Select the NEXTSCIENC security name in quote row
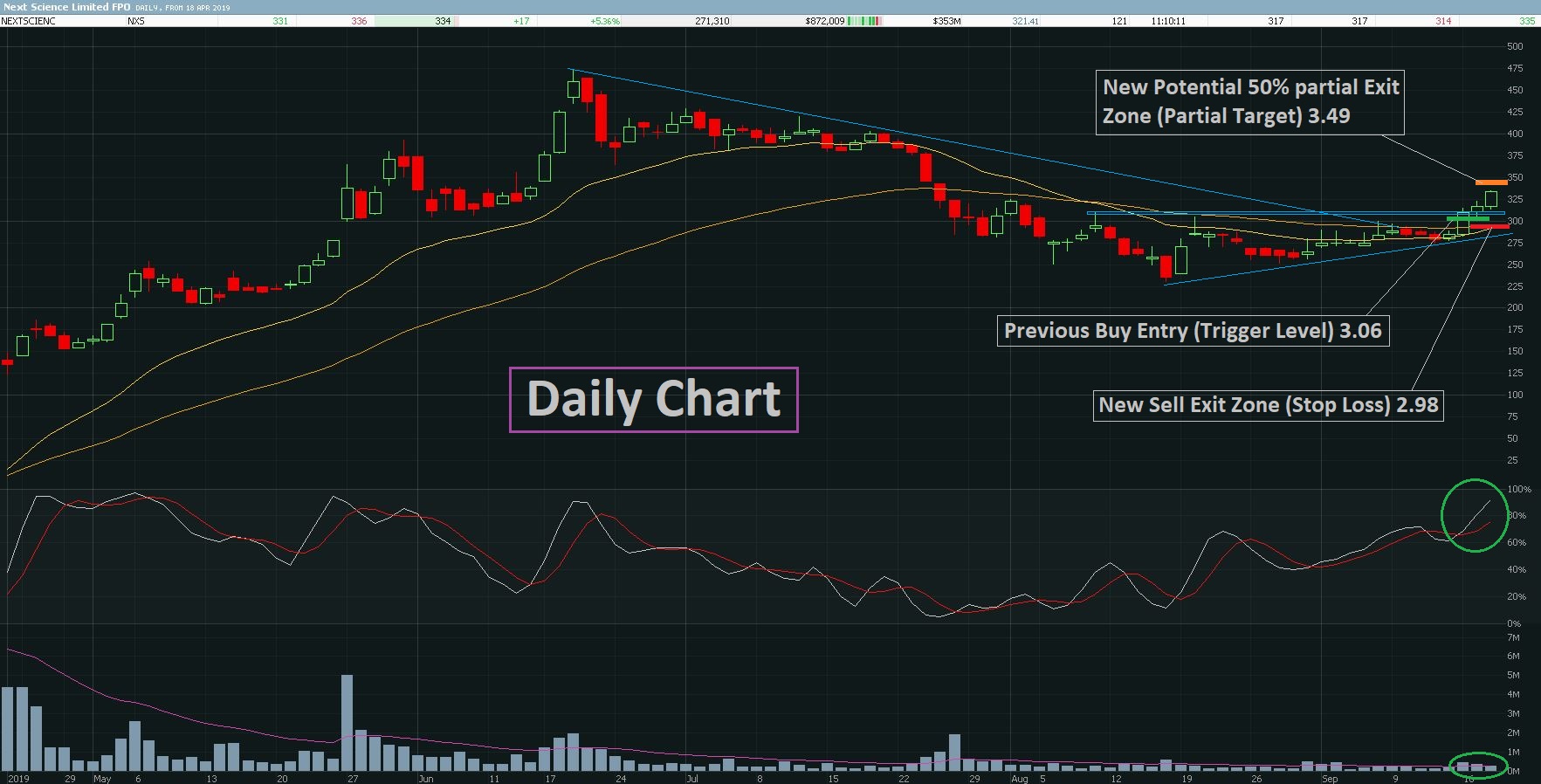This screenshot has height=784, width=1541. [29, 21]
